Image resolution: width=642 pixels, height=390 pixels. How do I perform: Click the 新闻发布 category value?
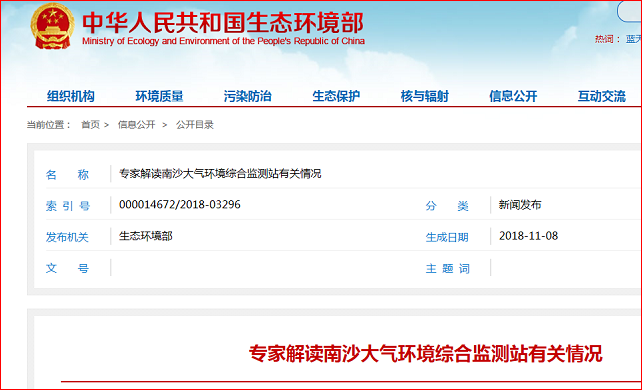pyautogui.click(x=520, y=205)
